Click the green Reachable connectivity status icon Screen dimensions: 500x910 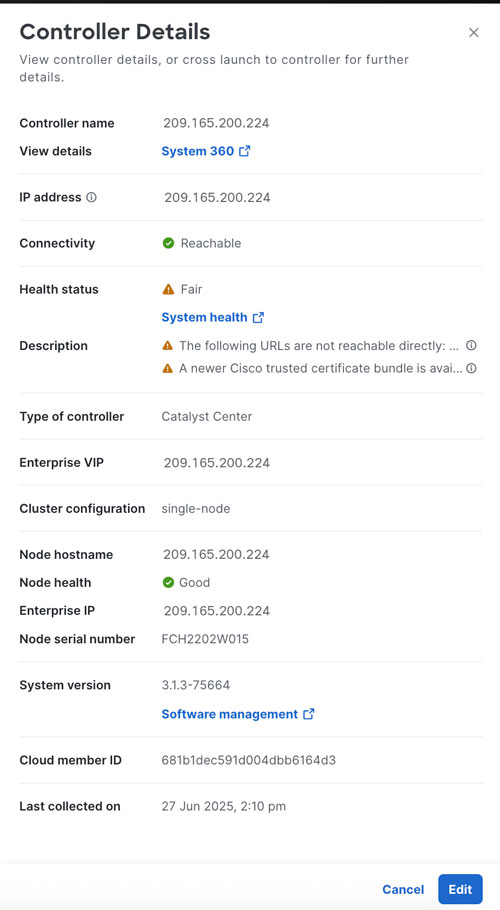168,243
